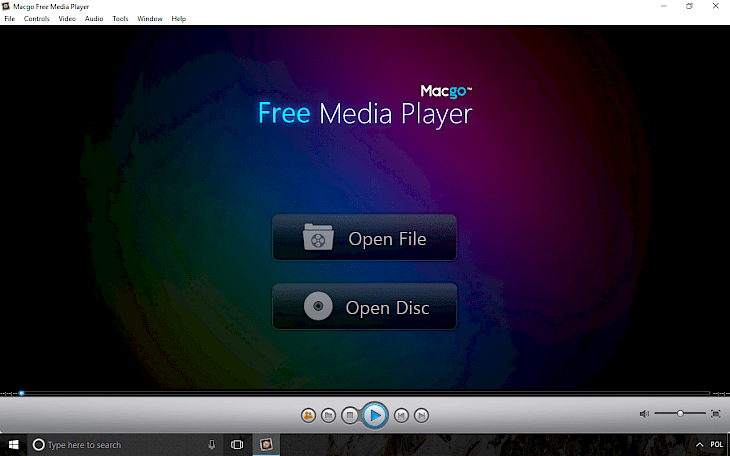Close the Macgo Free Media Player window
Image resolution: width=730 pixels, height=456 pixels.
coord(716,6)
